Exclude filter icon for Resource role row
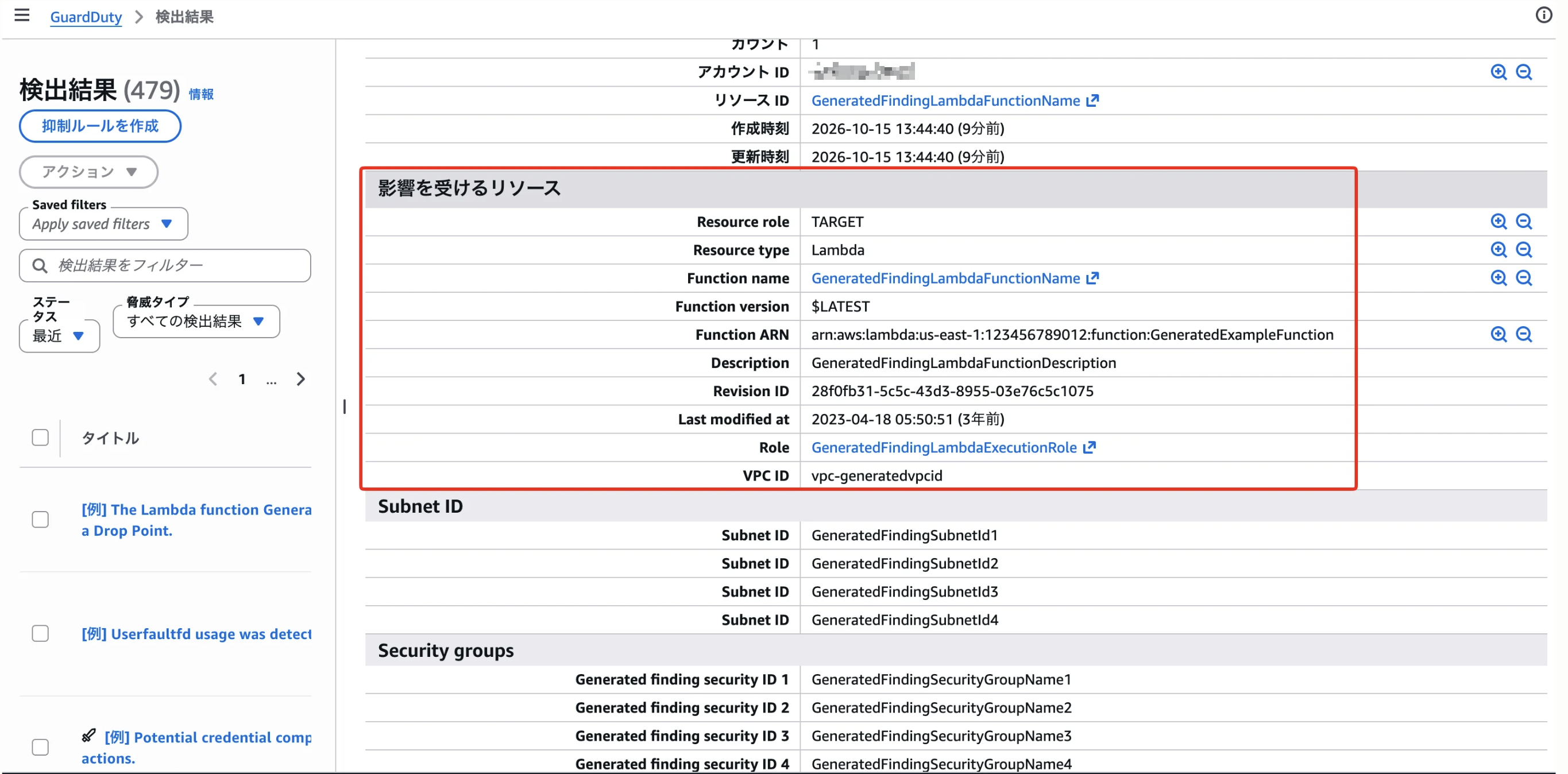Viewport: 1568px width, 774px height. pos(1524,222)
